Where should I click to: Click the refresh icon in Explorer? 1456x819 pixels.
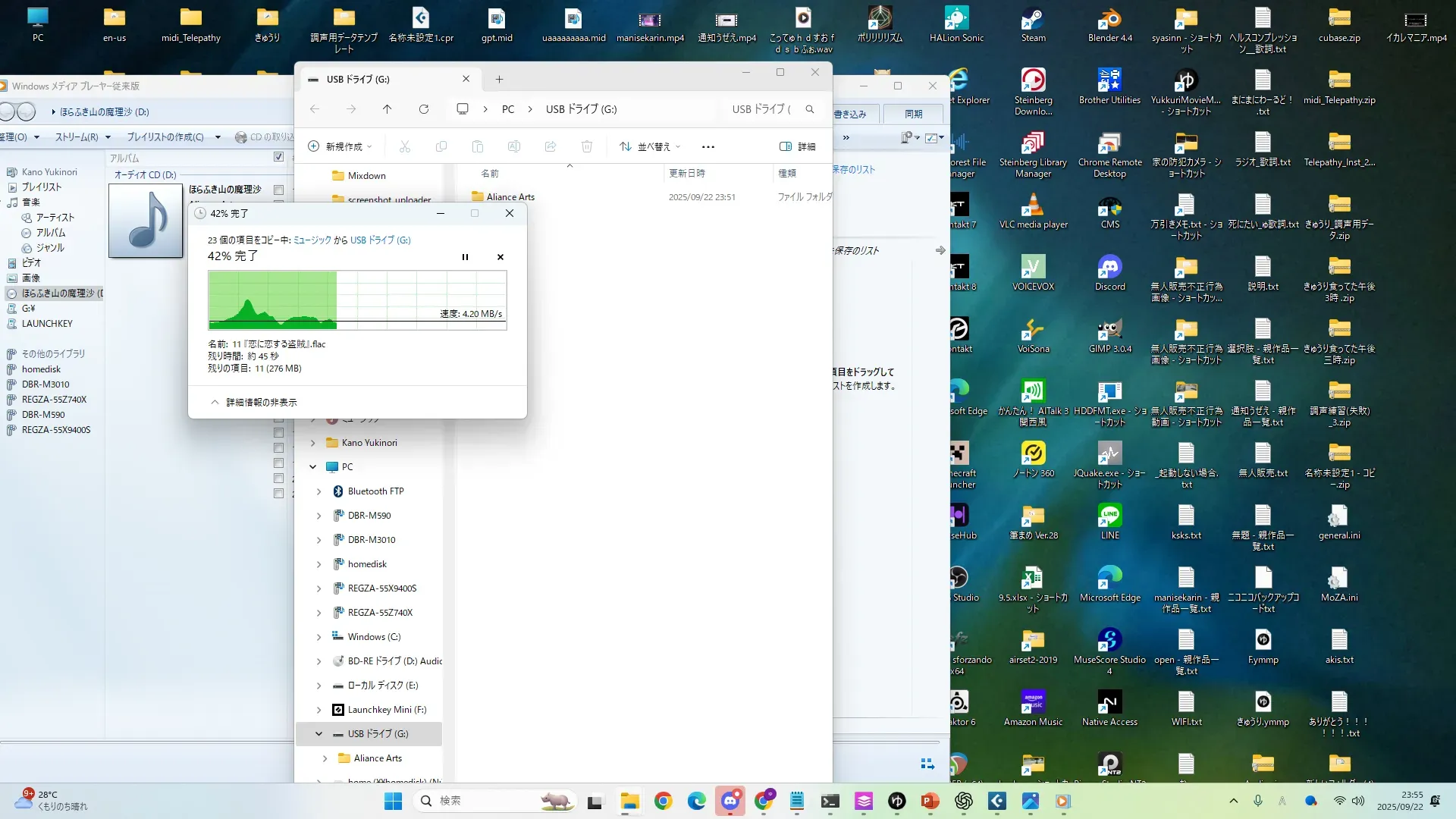point(424,109)
